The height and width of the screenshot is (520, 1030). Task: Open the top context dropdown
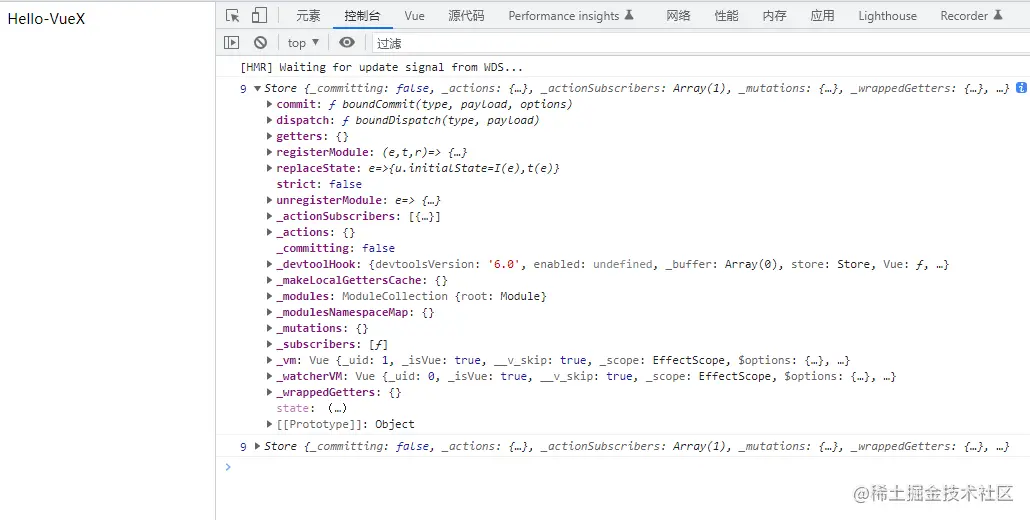(303, 43)
